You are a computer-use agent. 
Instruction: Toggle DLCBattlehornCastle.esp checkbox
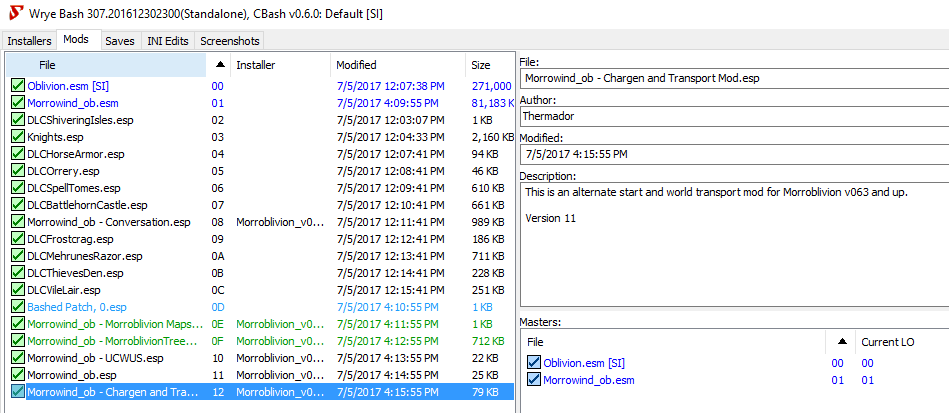pyautogui.click(x=18, y=205)
